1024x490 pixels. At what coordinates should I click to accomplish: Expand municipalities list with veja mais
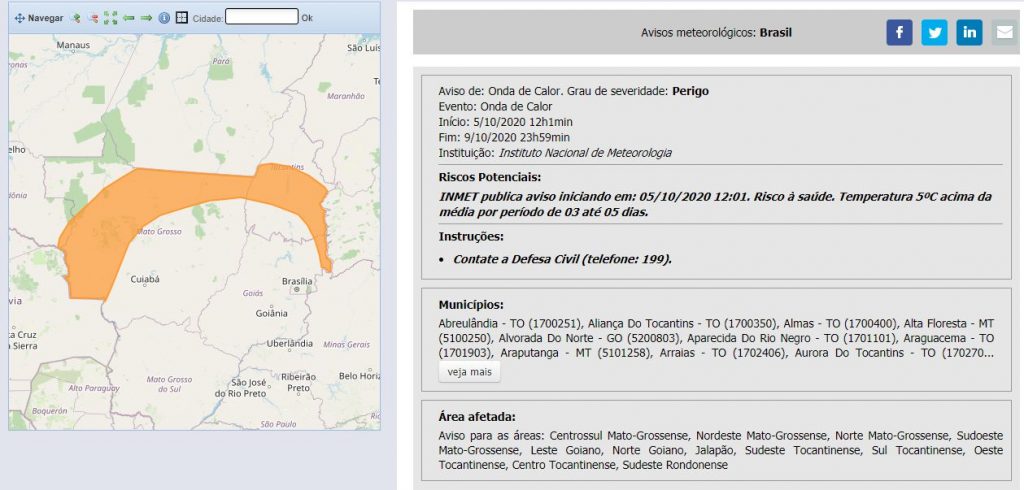point(469,372)
